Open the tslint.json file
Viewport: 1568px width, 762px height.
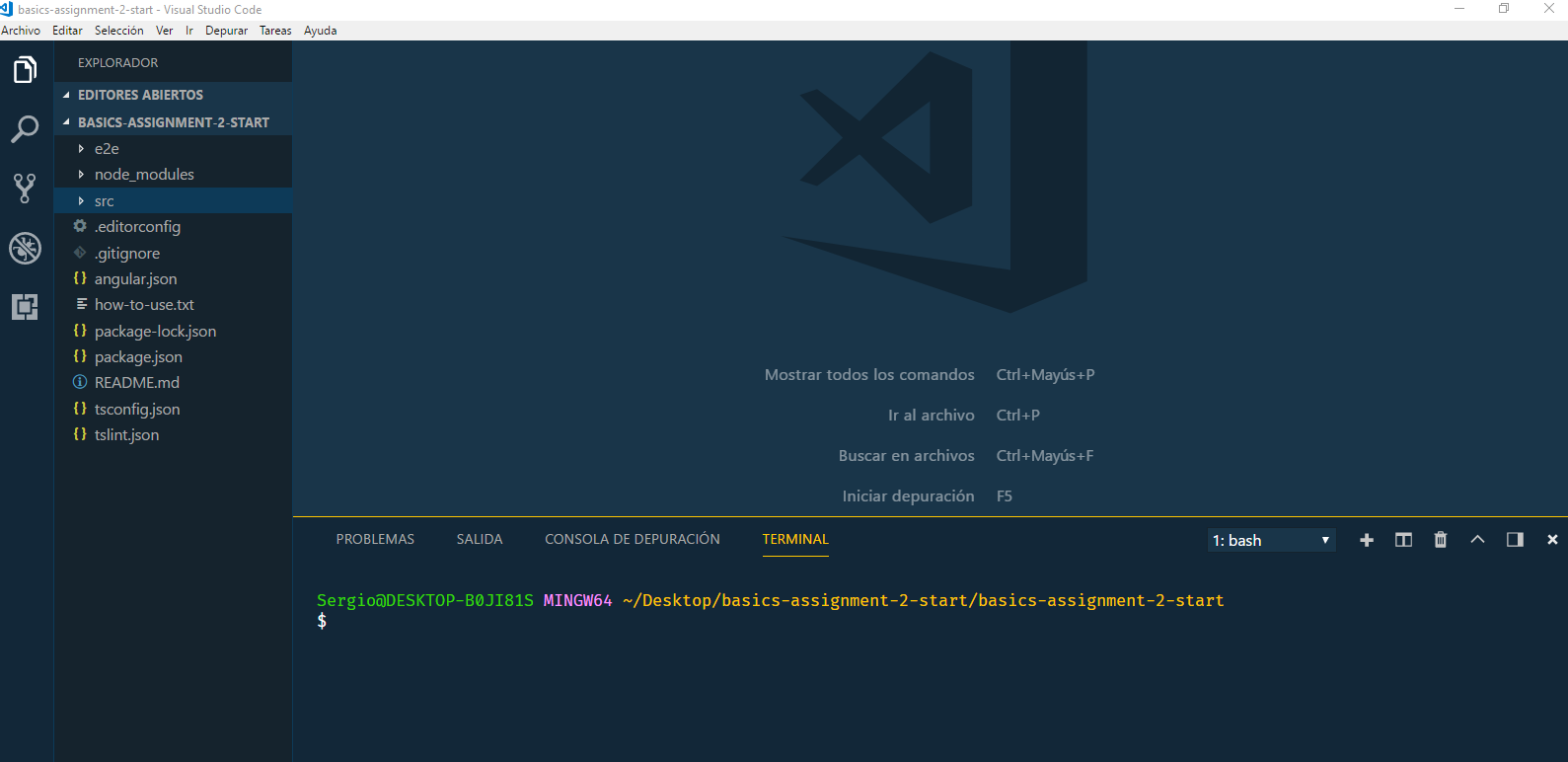126,434
